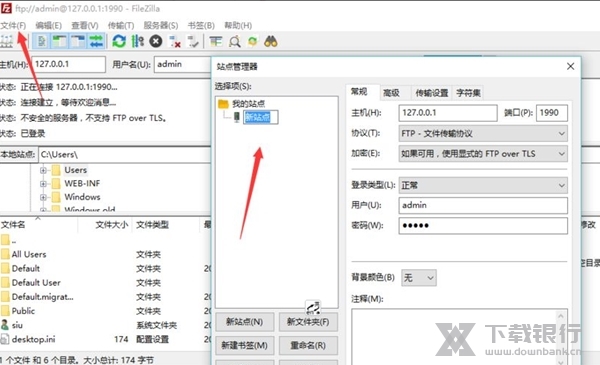Sort by 文件类型 column header

(x=165, y=225)
